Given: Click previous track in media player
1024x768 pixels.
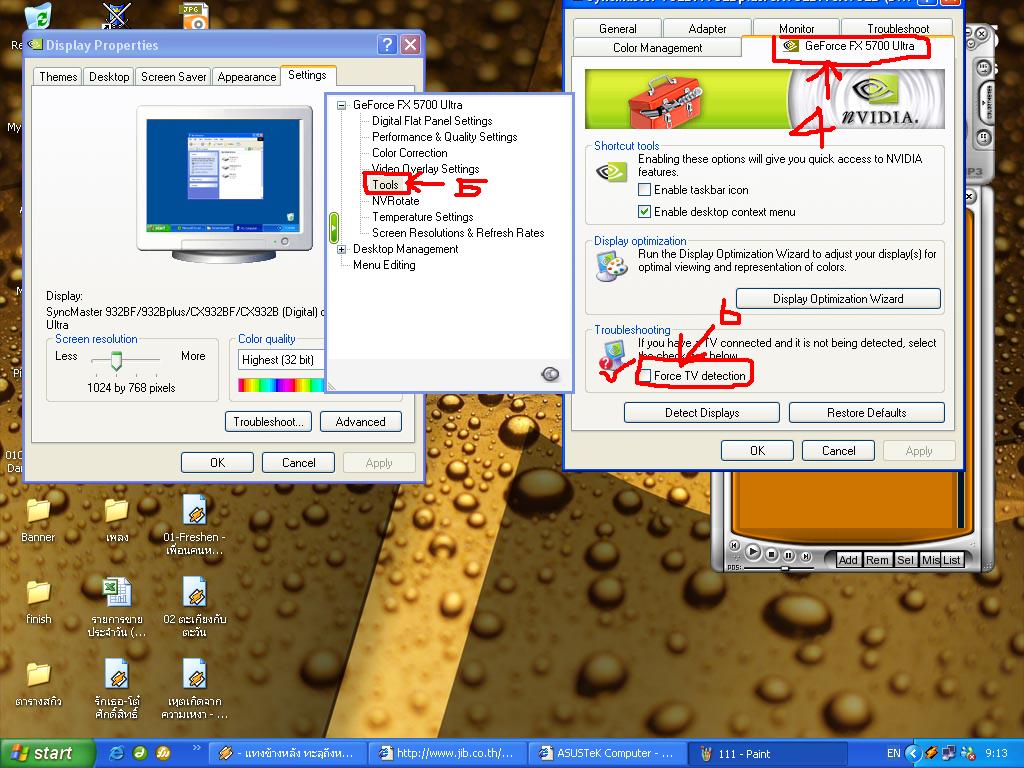Looking at the screenshot, I should (x=734, y=545).
